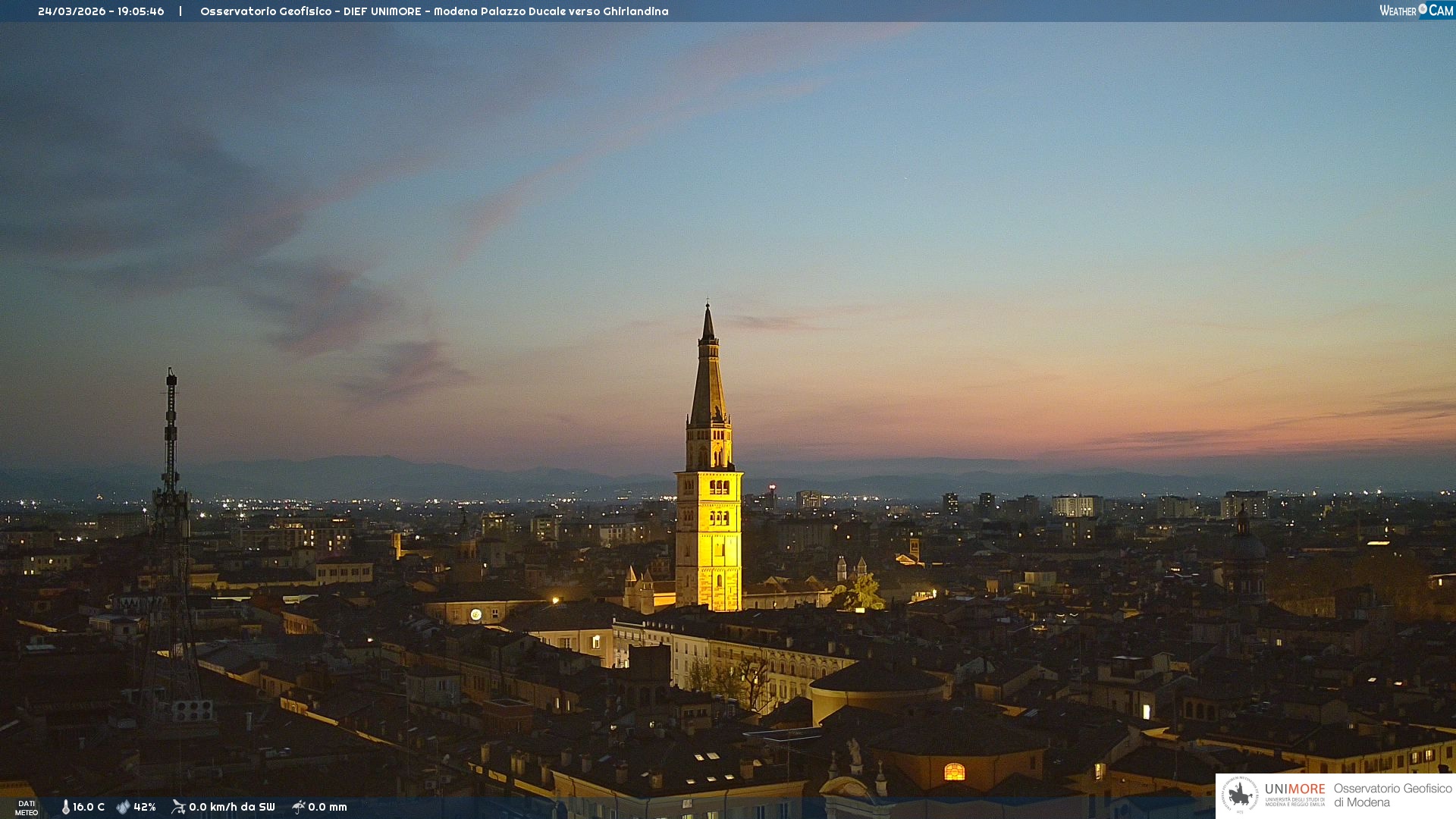Click the 0.0 km/h da SW wind reading
This screenshot has width=1456, height=819.
231,807
